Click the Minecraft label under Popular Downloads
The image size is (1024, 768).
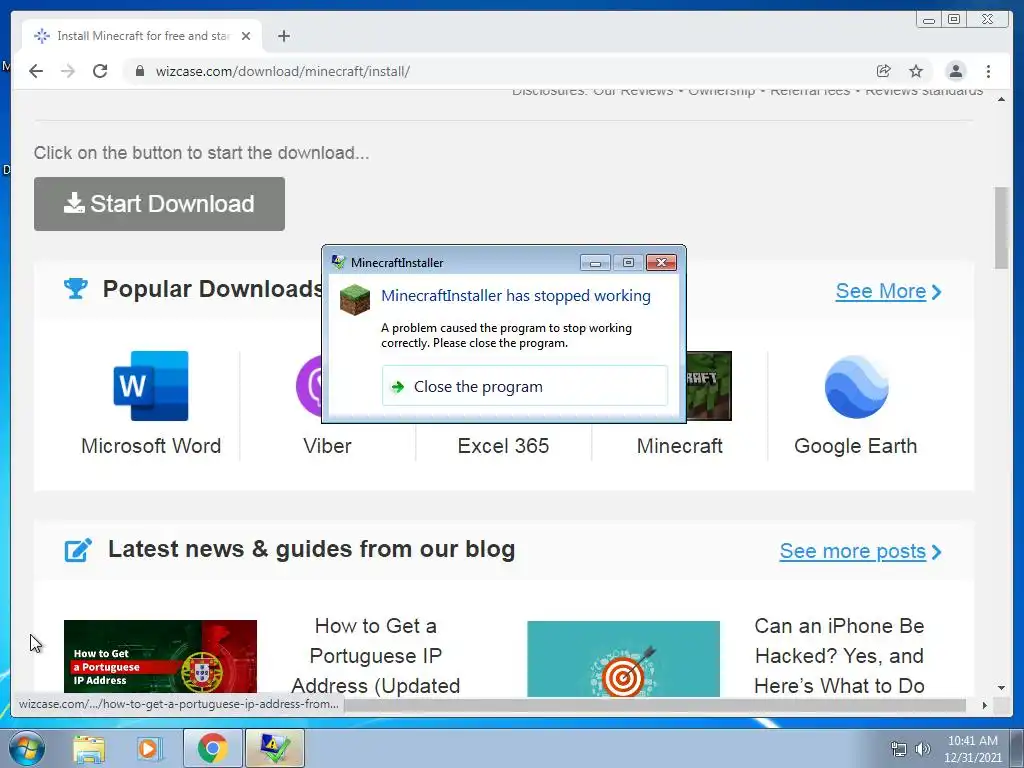tap(679, 446)
